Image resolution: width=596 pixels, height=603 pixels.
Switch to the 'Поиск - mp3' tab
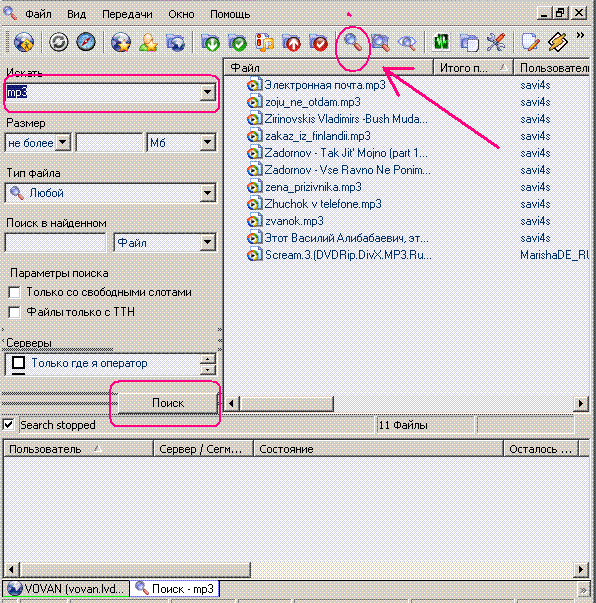[x=175, y=588]
